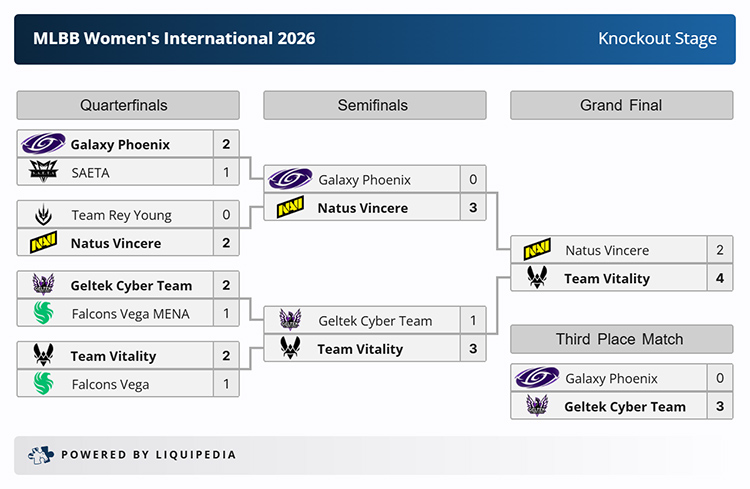The height and width of the screenshot is (489, 750).
Task: Select the Third Place Match header
Action: (x=621, y=339)
